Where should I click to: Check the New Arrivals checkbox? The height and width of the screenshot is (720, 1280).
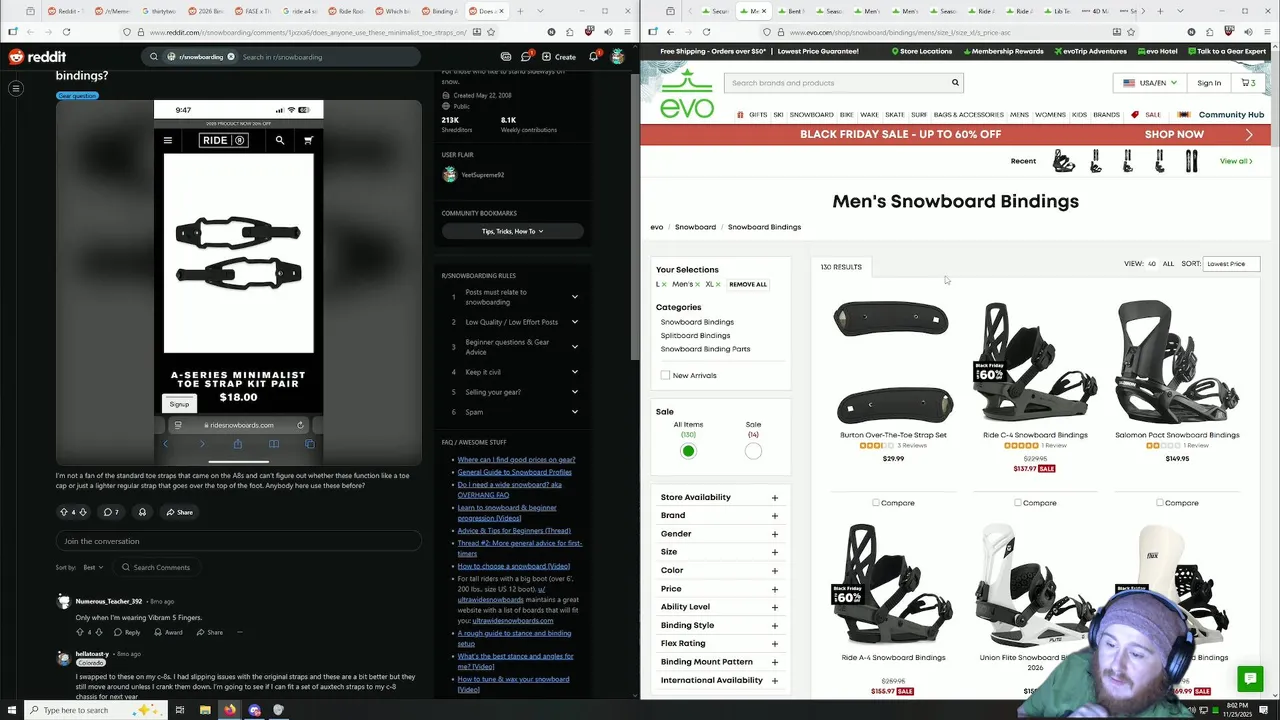665,375
